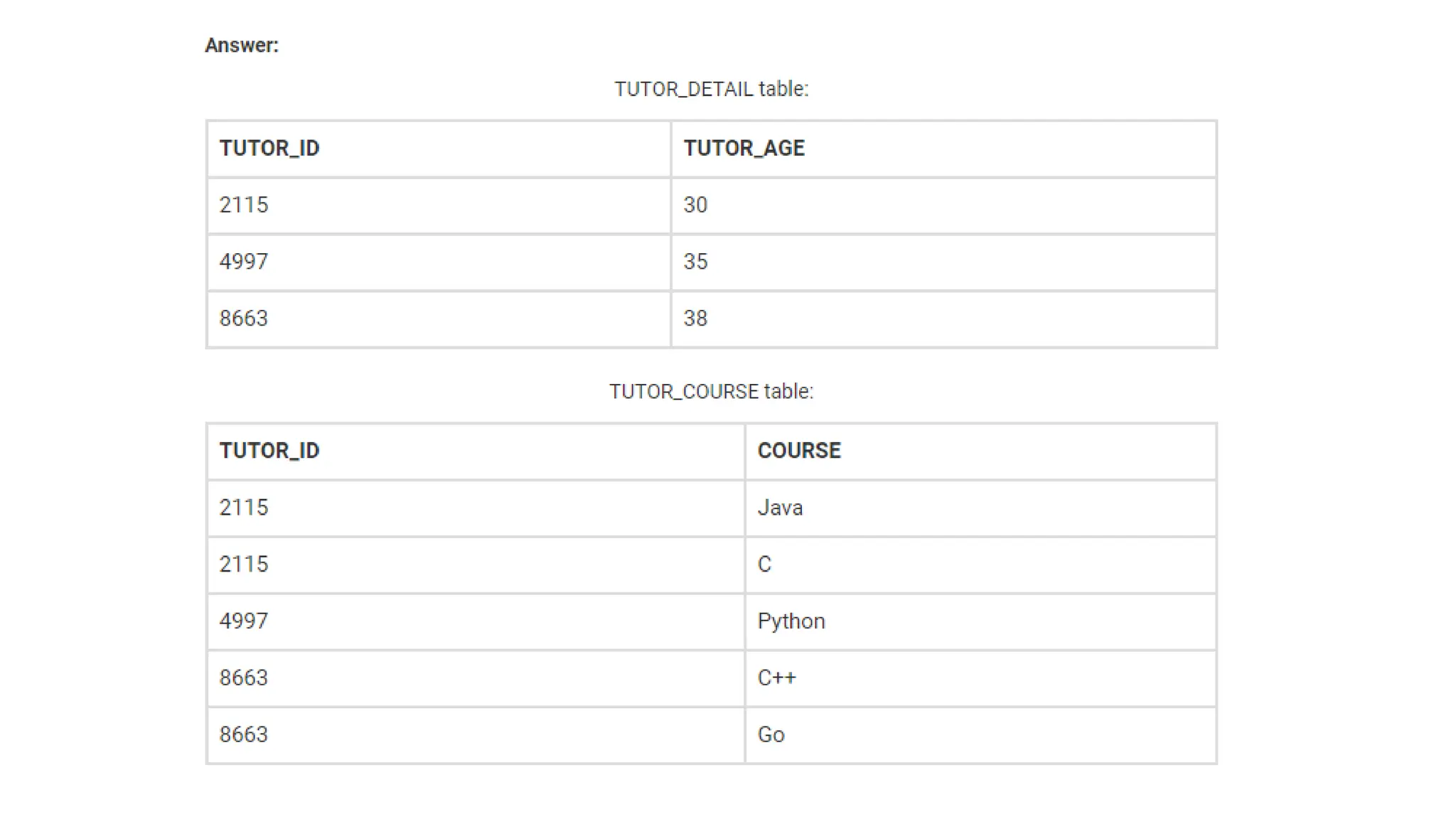
Task: Click tutor ID in the Java row
Action: (x=244, y=508)
